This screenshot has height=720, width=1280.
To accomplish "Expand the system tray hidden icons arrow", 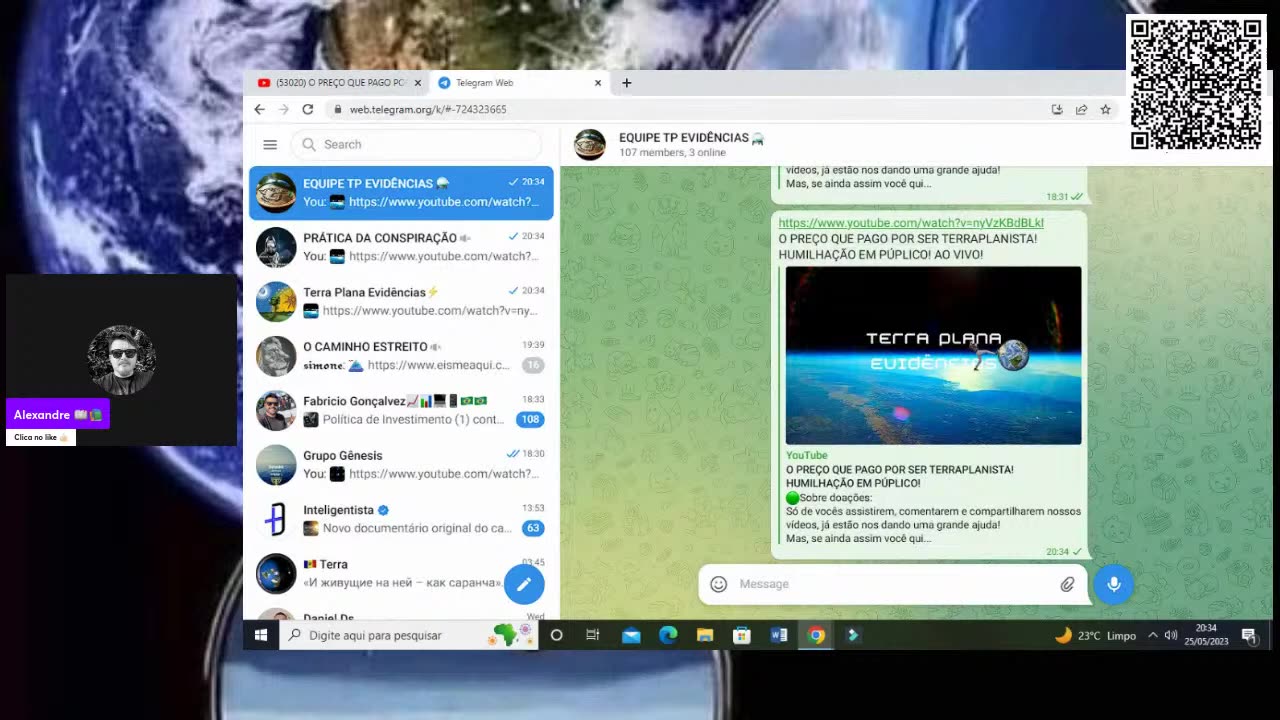I will (x=1152, y=635).
